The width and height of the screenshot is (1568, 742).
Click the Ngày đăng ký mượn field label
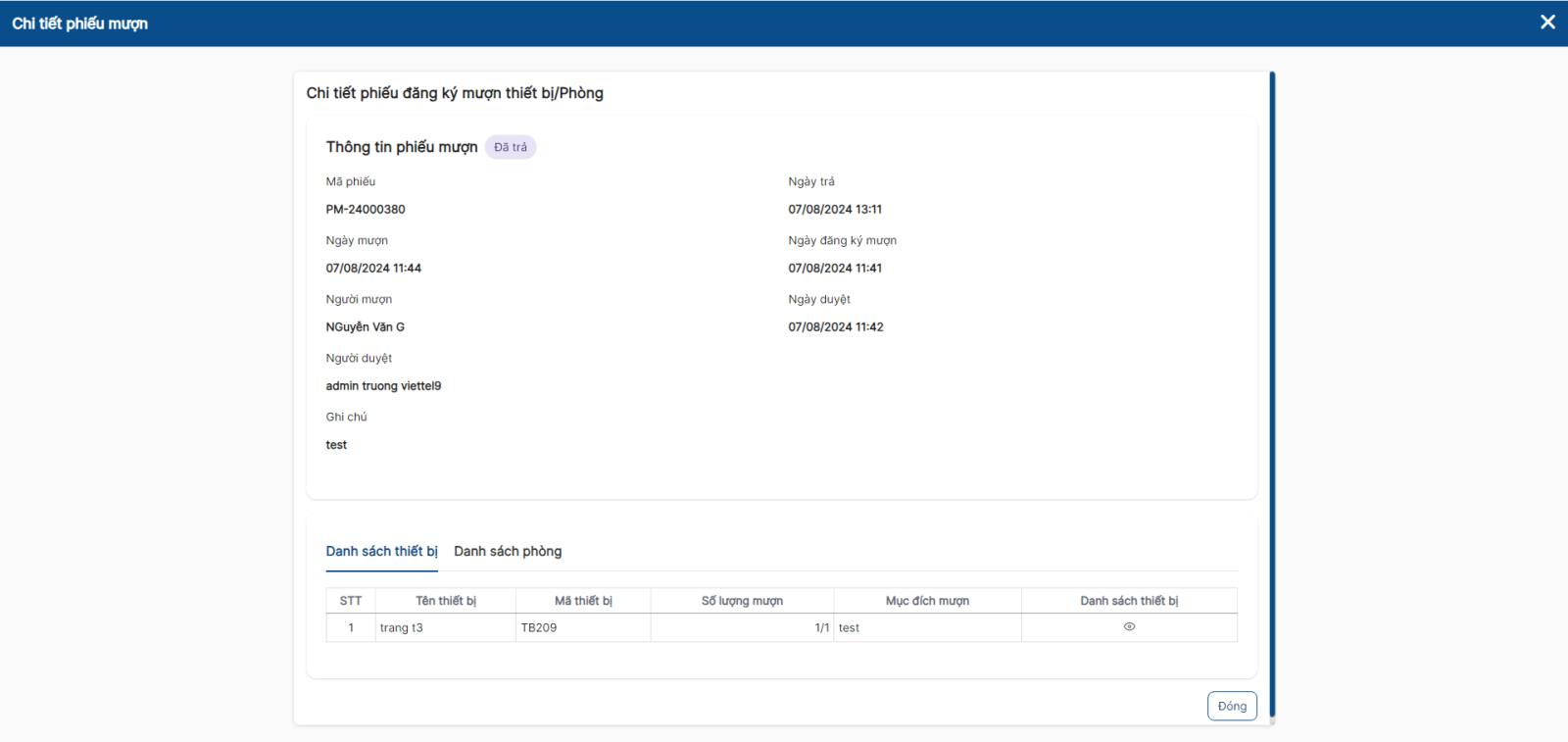[x=843, y=240]
